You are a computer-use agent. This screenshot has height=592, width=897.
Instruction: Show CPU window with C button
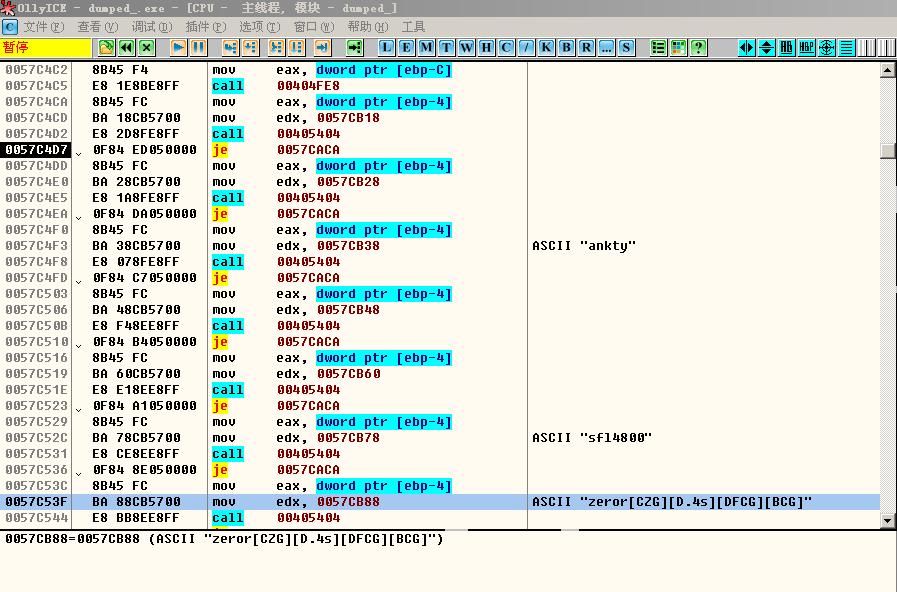506,47
